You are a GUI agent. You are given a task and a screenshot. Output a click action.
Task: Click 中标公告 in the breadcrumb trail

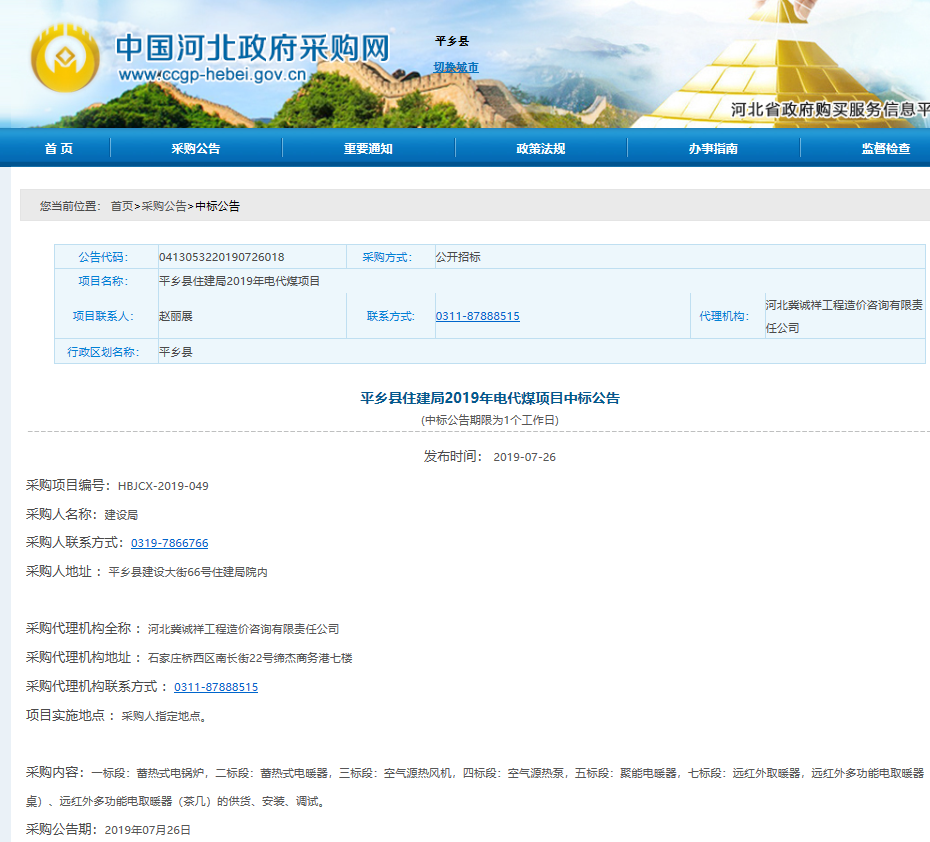[217, 206]
